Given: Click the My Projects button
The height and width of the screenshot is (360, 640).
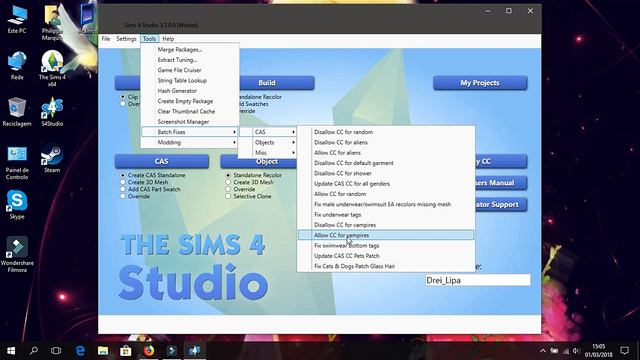Looking at the screenshot, I should pyautogui.click(x=480, y=83).
